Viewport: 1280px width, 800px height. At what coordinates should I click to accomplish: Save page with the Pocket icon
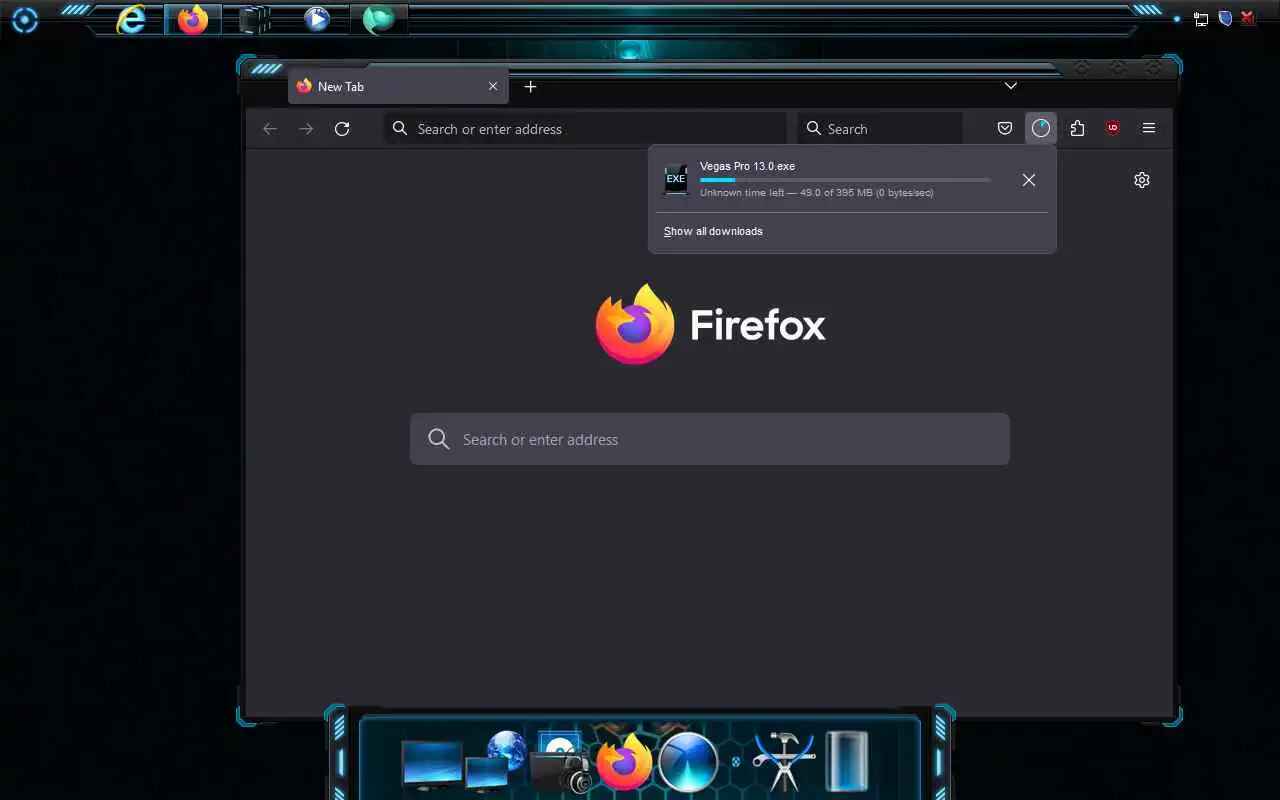point(1005,128)
